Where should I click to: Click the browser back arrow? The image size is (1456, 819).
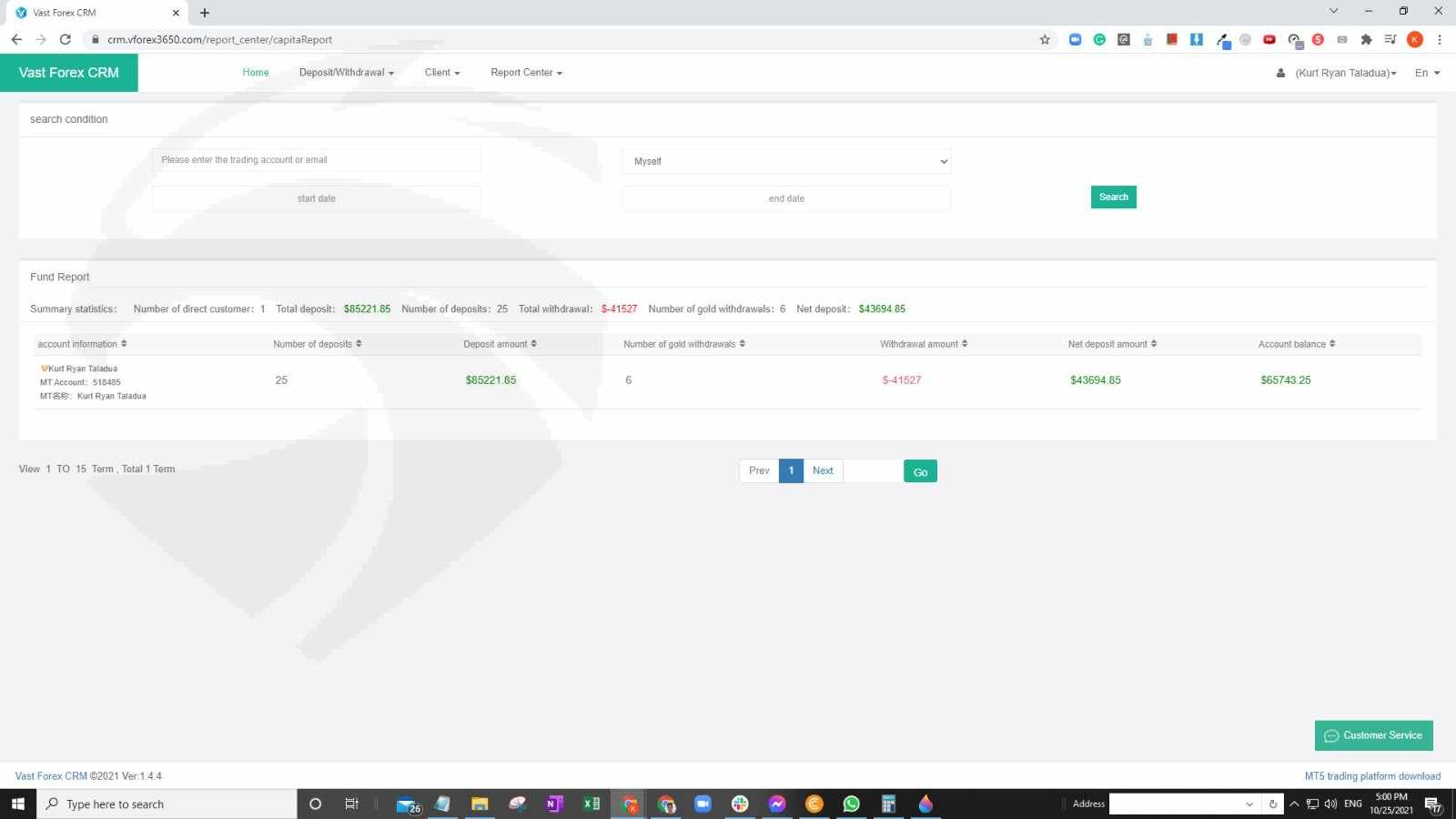16,39
